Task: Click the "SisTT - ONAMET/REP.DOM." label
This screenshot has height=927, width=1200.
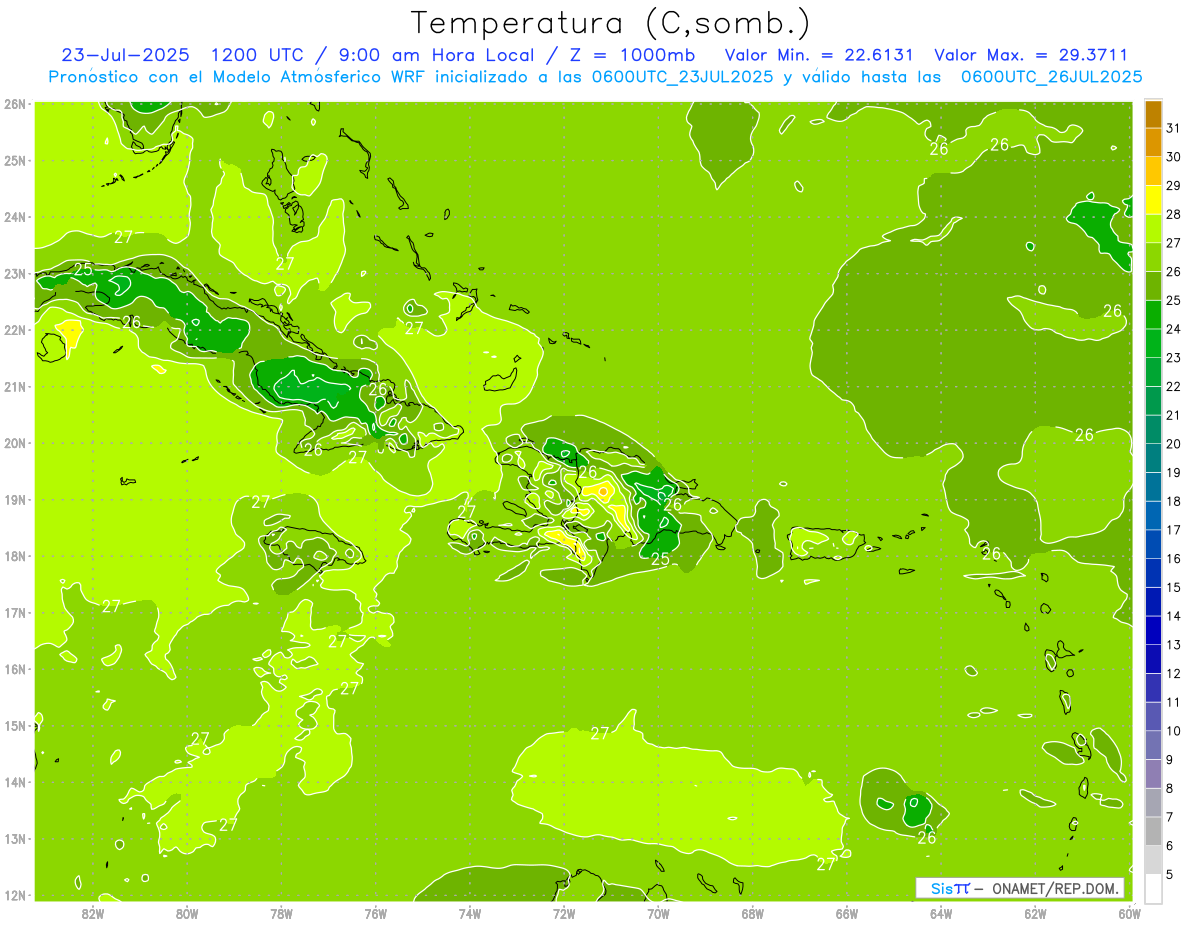Action: 1019,888
